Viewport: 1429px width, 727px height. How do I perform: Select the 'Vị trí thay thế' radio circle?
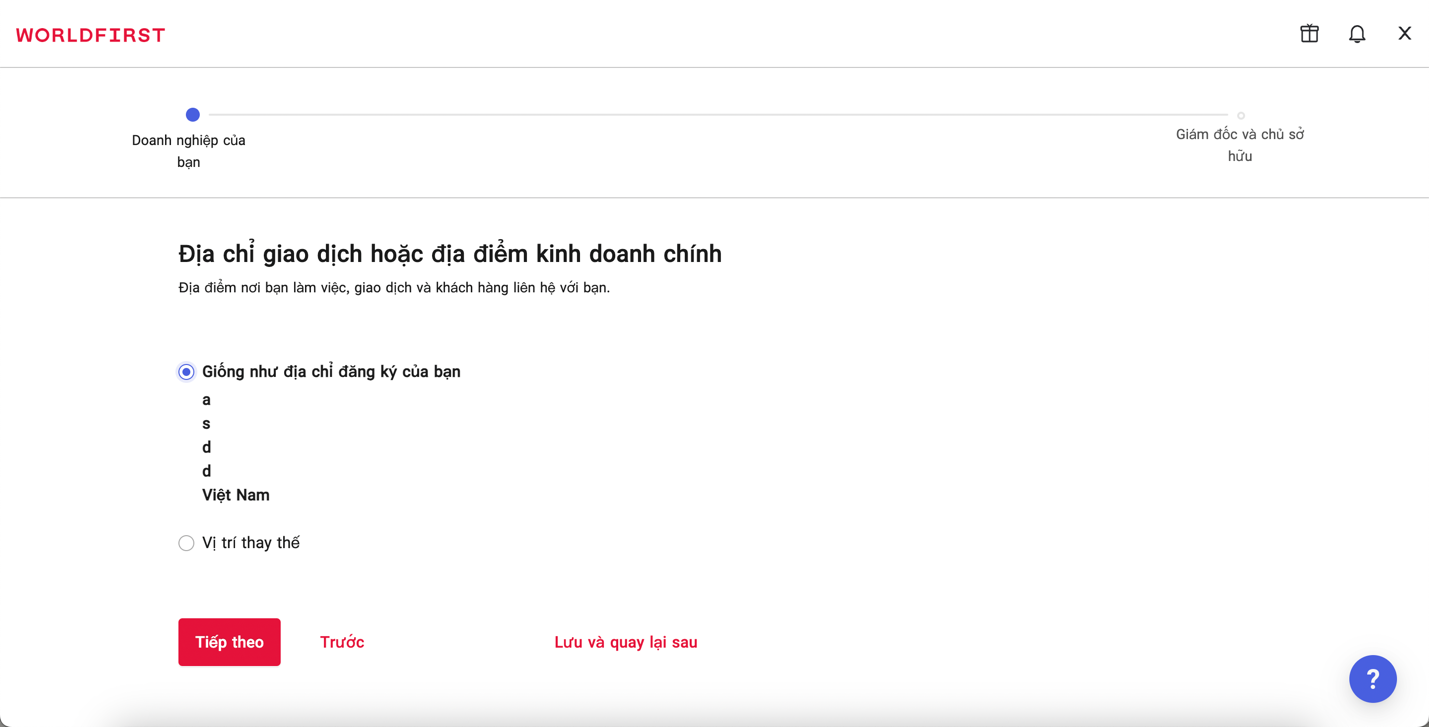pyautogui.click(x=186, y=543)
